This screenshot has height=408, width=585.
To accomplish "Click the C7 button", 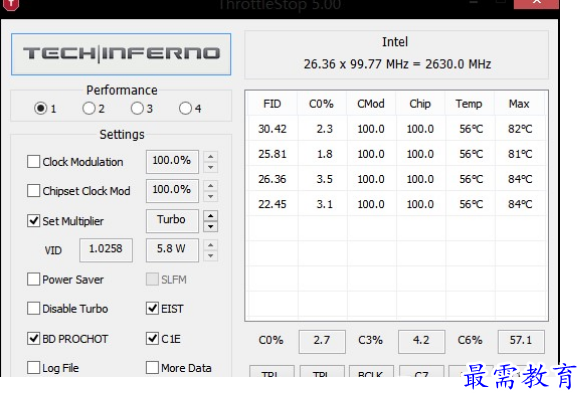I will [422, 371].
